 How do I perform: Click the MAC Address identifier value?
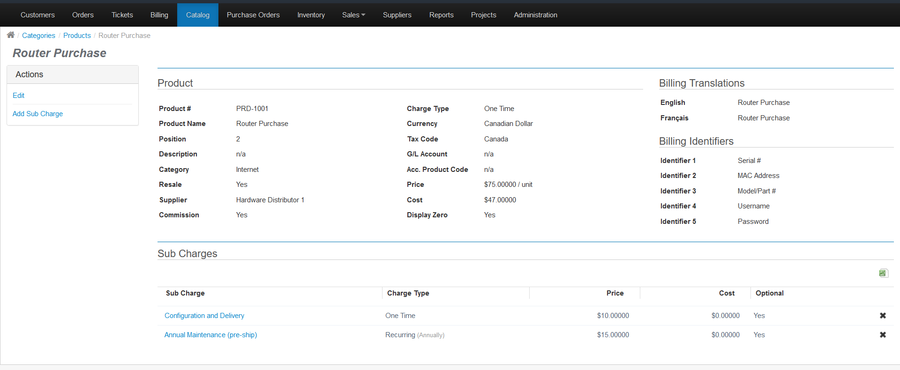point(758,176)
